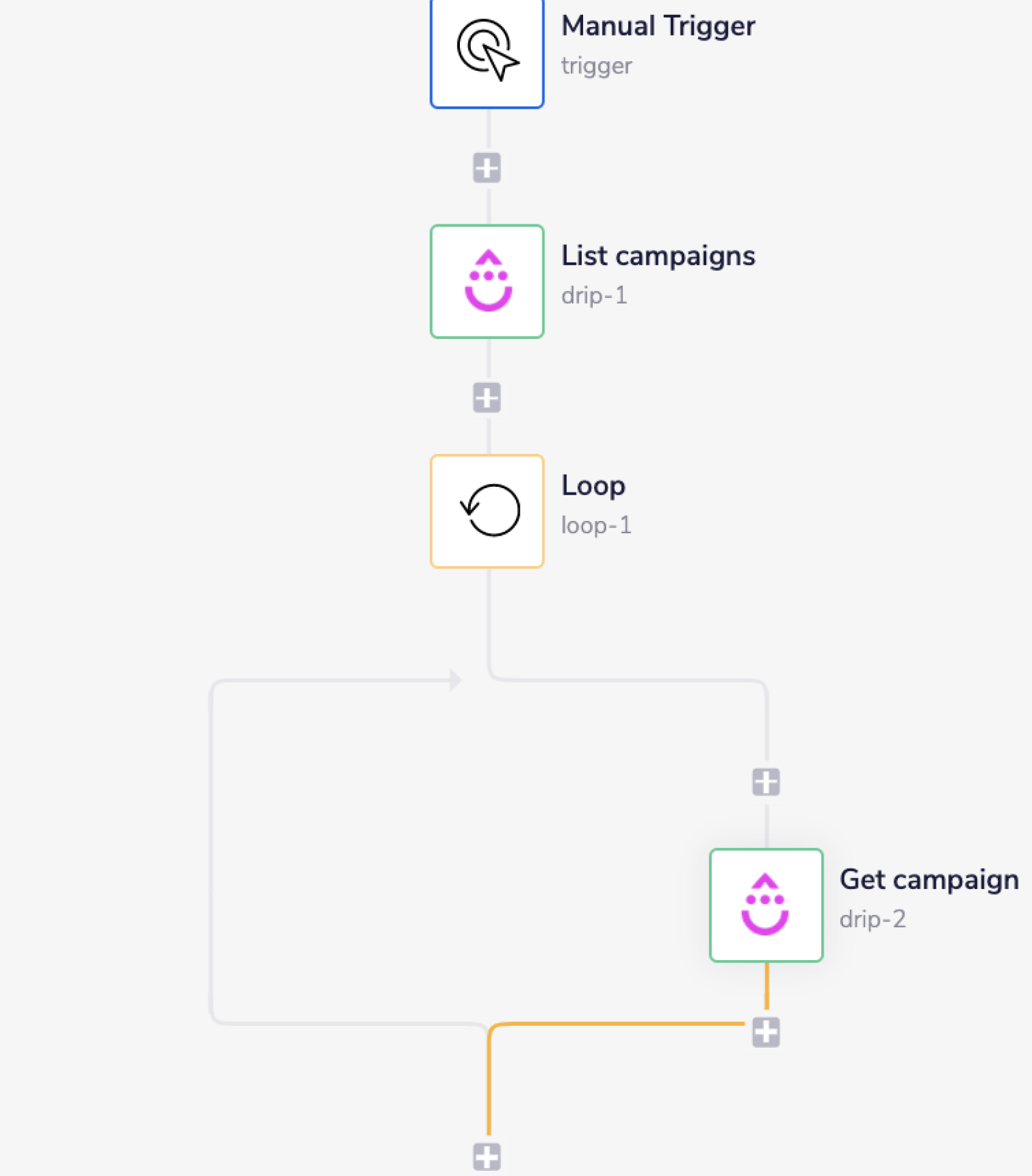This screenshot has width=1032, height=1176.
Task: Select the Loop node label
Action: 593,487
